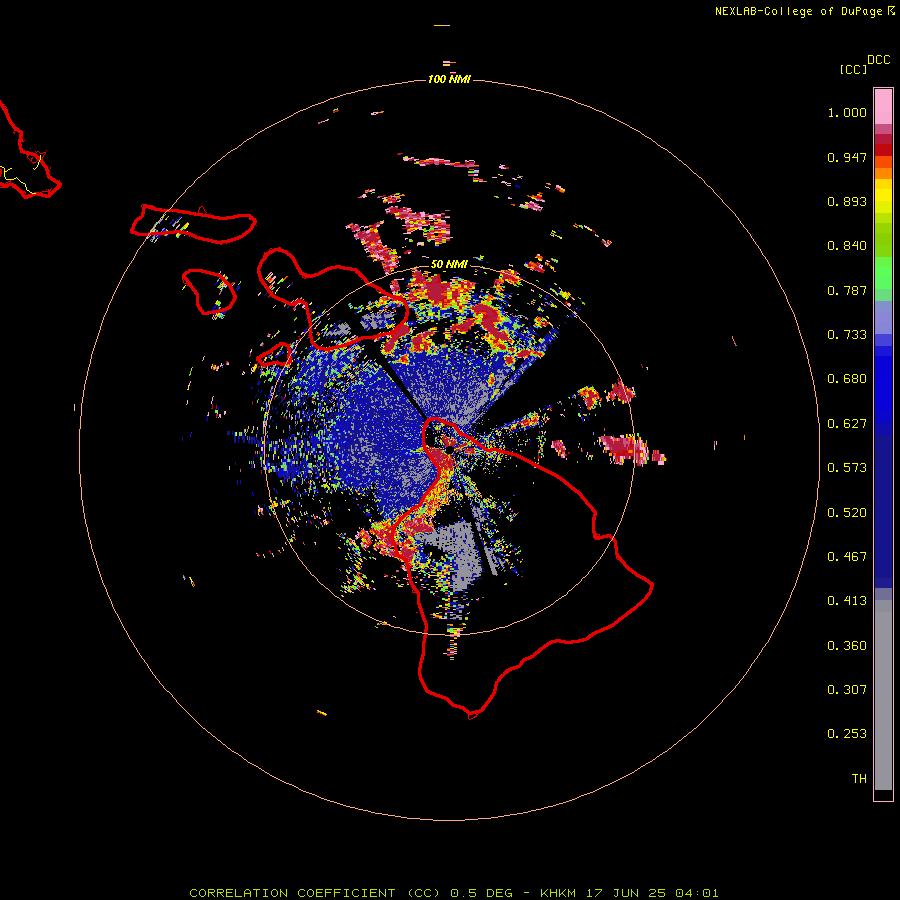Select the 0.787 legend value
The height and width of the screenshot is (900, 900).
click(x=847, y=290)
